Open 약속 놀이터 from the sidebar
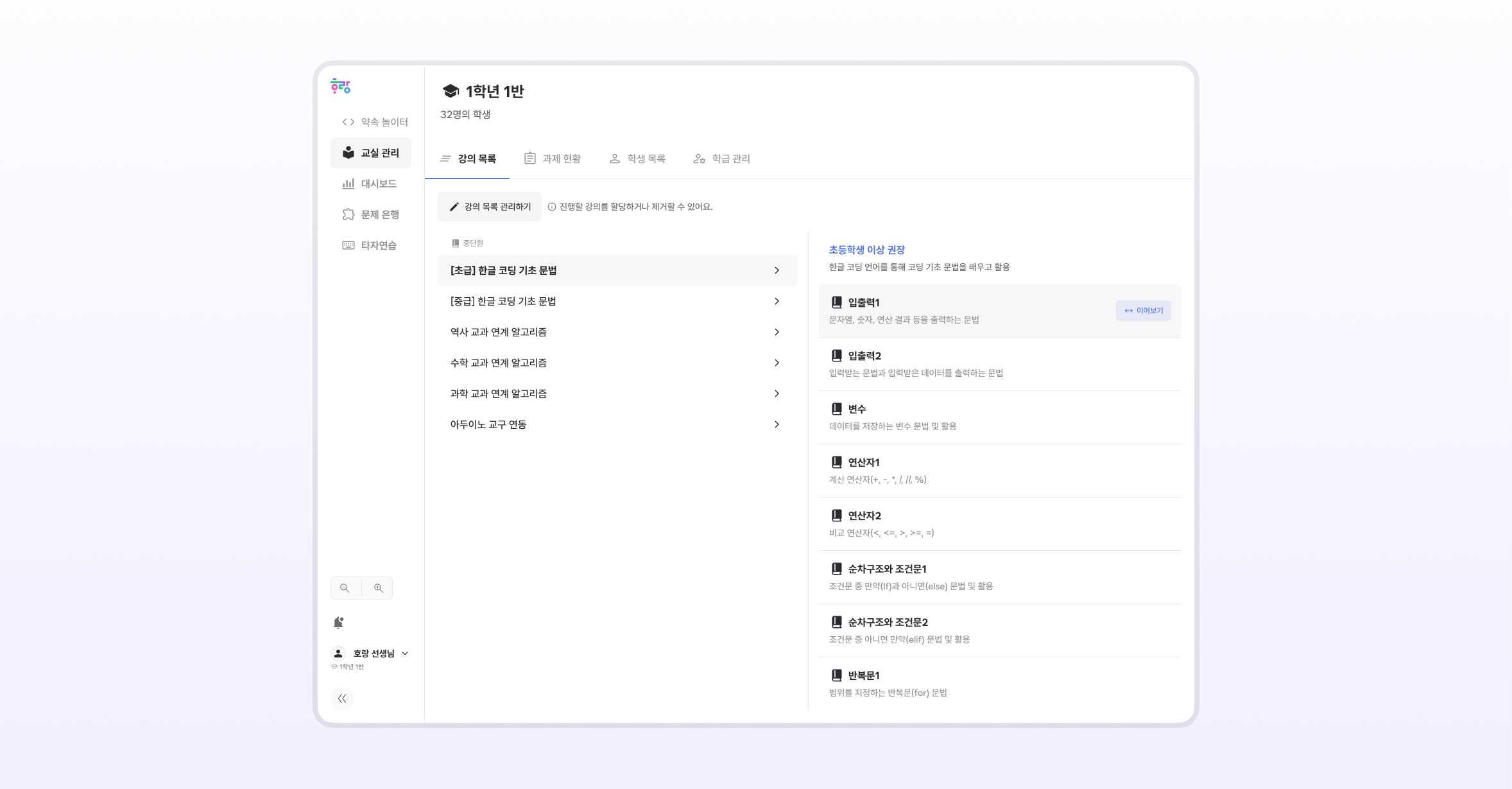1512x789 pixels. (375, 122)
